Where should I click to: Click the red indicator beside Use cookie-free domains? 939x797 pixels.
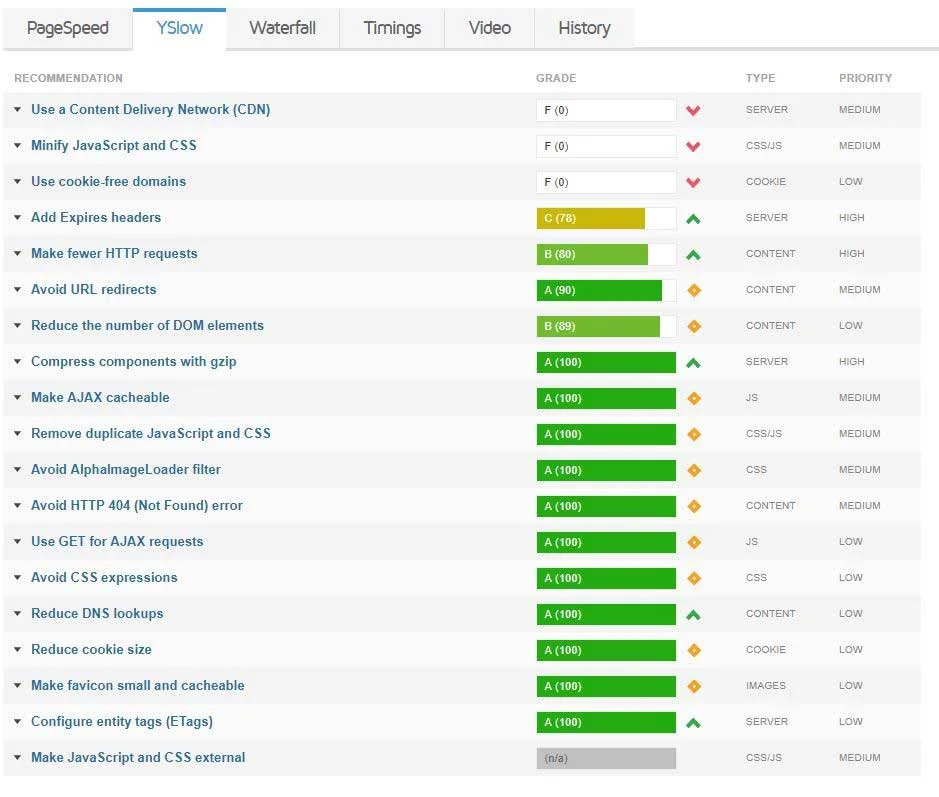point(693,182)
